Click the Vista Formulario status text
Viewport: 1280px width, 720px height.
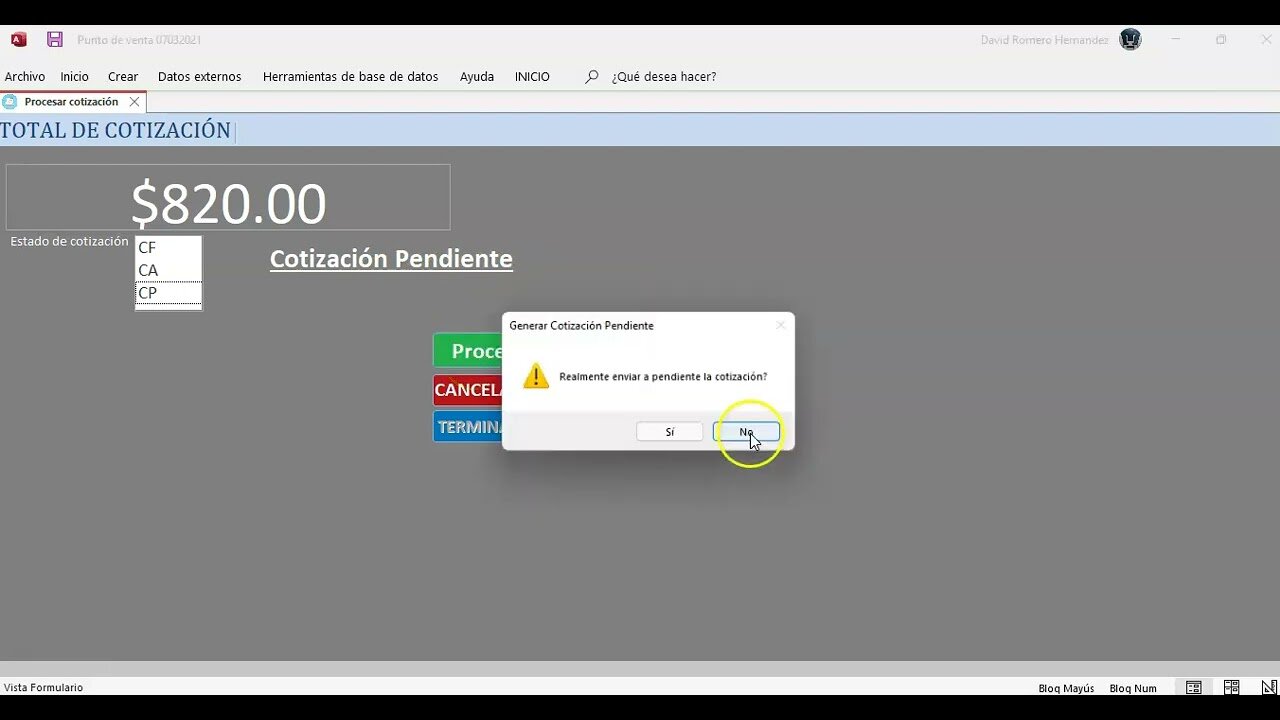coord(43,687)
